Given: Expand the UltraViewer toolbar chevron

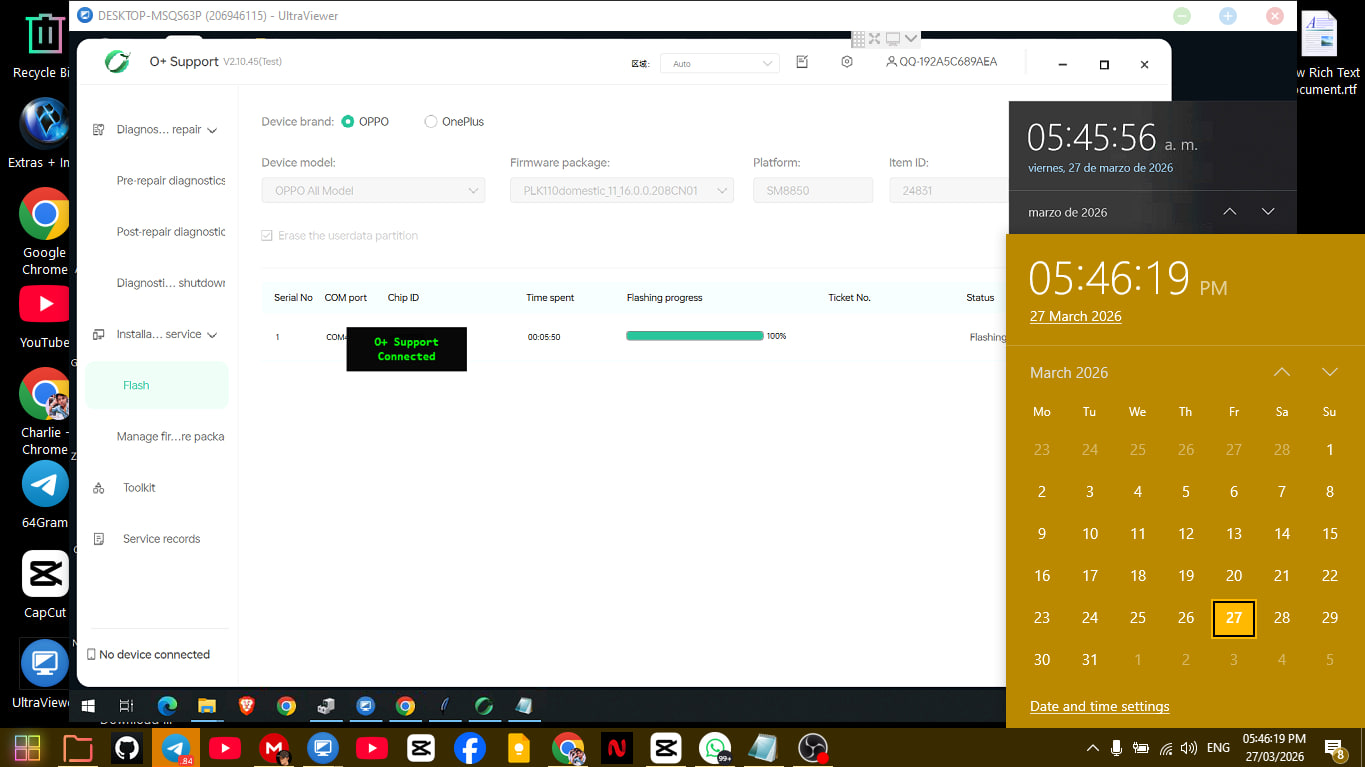Looking at the screenshot, I should point(911,39).
